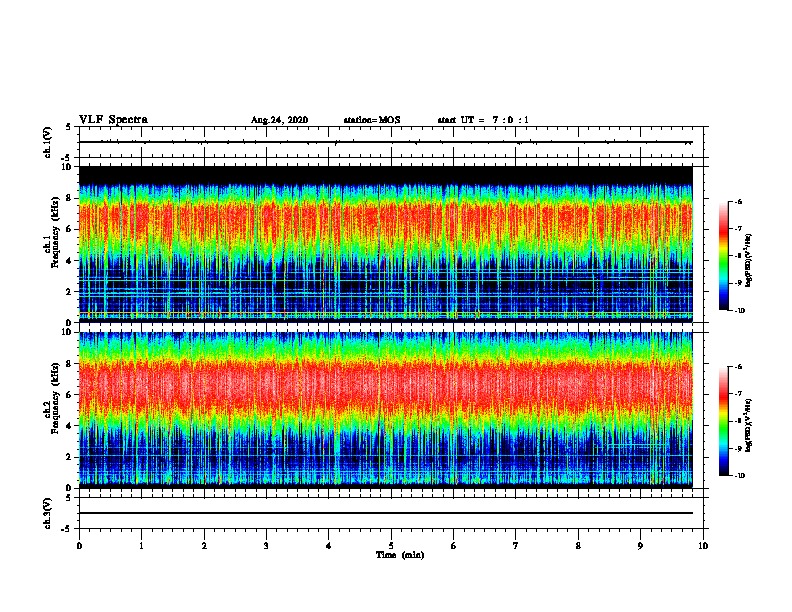
Task: Select the date text "Aug.24, 2020"
Action: 279,120
